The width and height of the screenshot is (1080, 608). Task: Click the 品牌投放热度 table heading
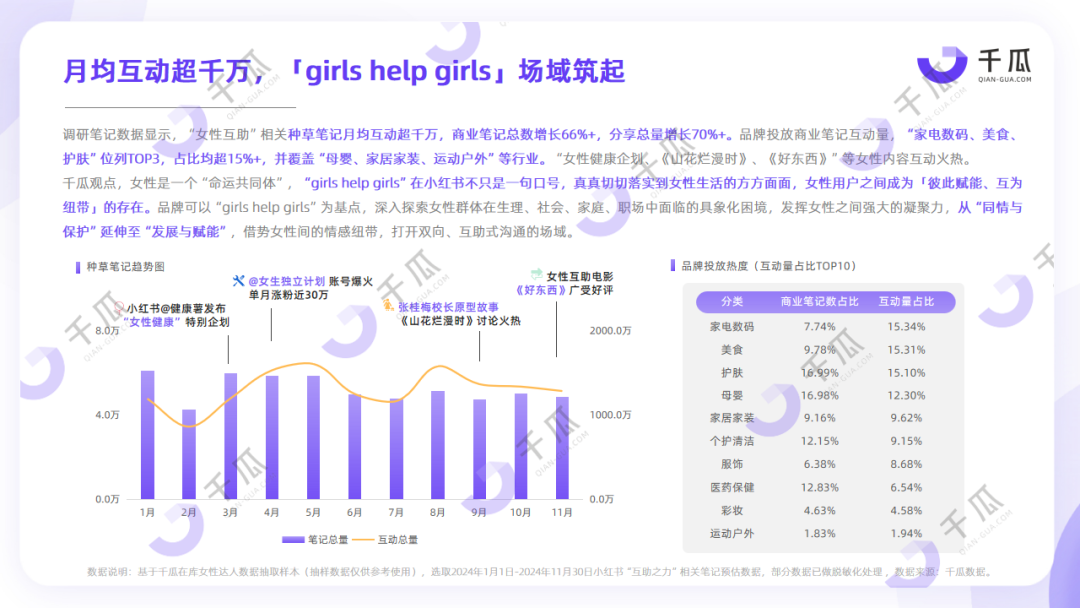point(769,266)
